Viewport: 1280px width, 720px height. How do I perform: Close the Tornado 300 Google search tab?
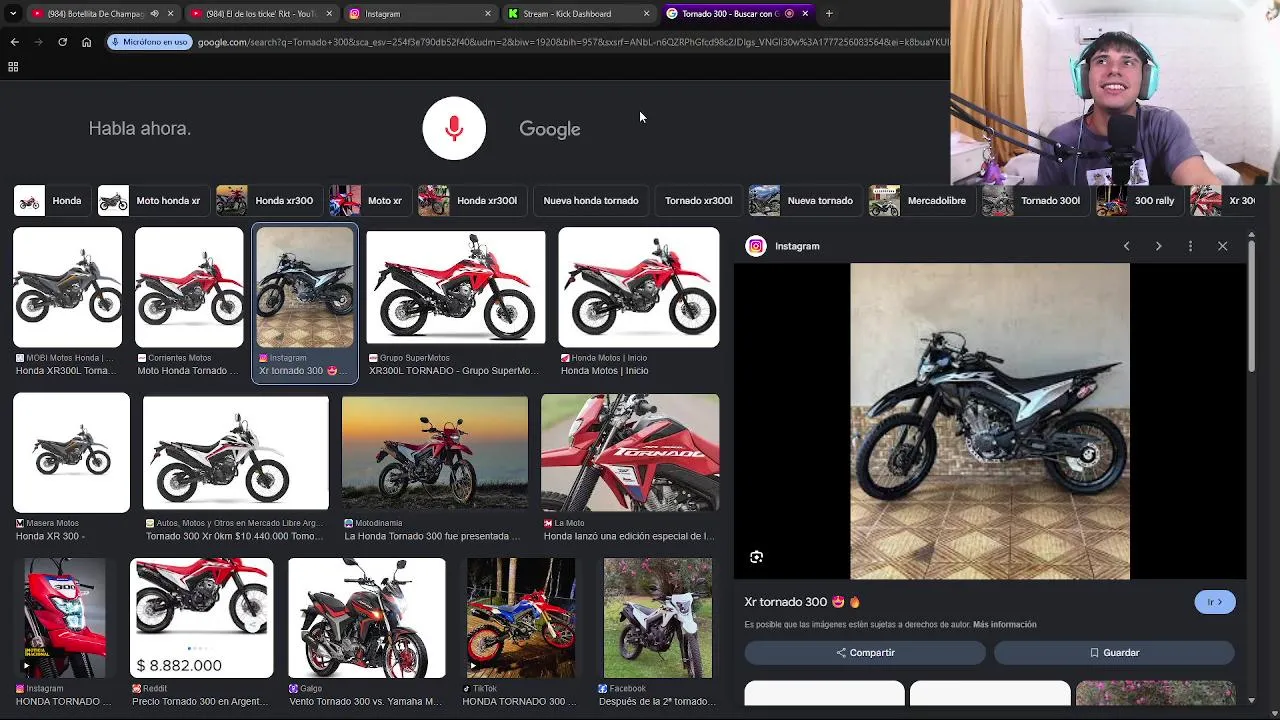pos(805,14)
